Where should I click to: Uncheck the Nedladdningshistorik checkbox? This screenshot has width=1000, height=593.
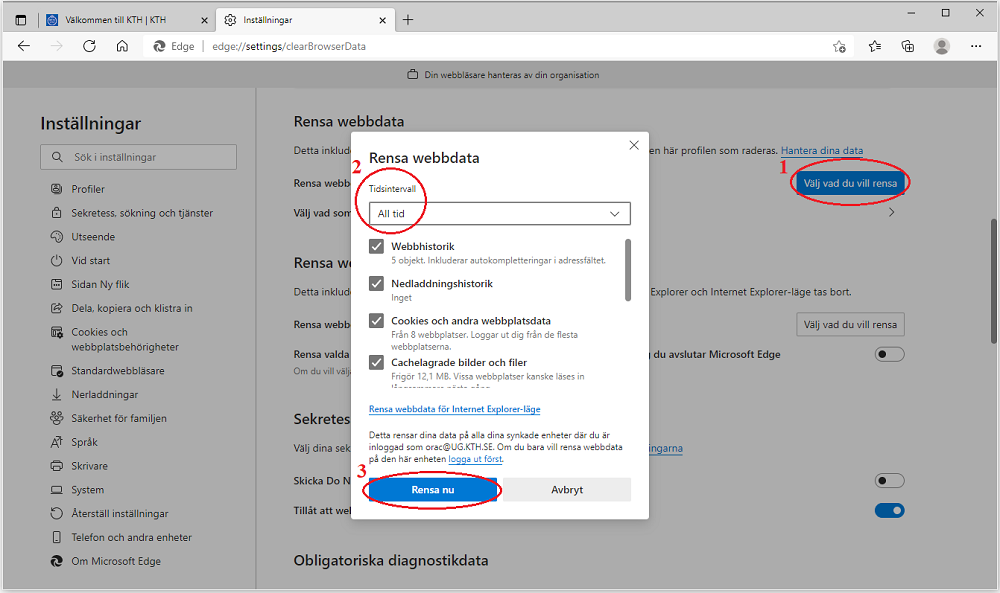click(377, 284)
